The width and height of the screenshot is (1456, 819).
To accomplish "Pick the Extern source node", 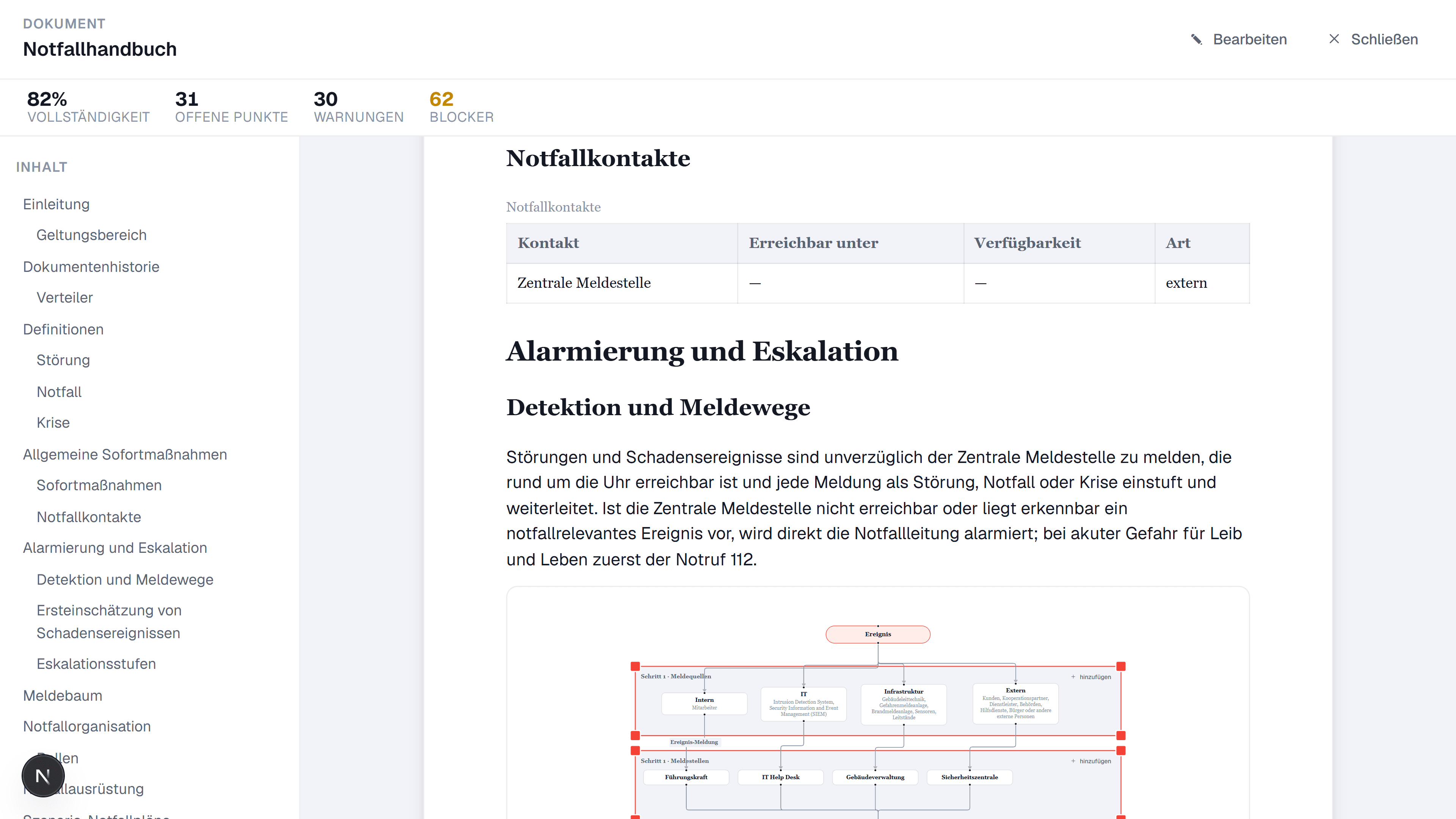I will tap(1016, 704).
